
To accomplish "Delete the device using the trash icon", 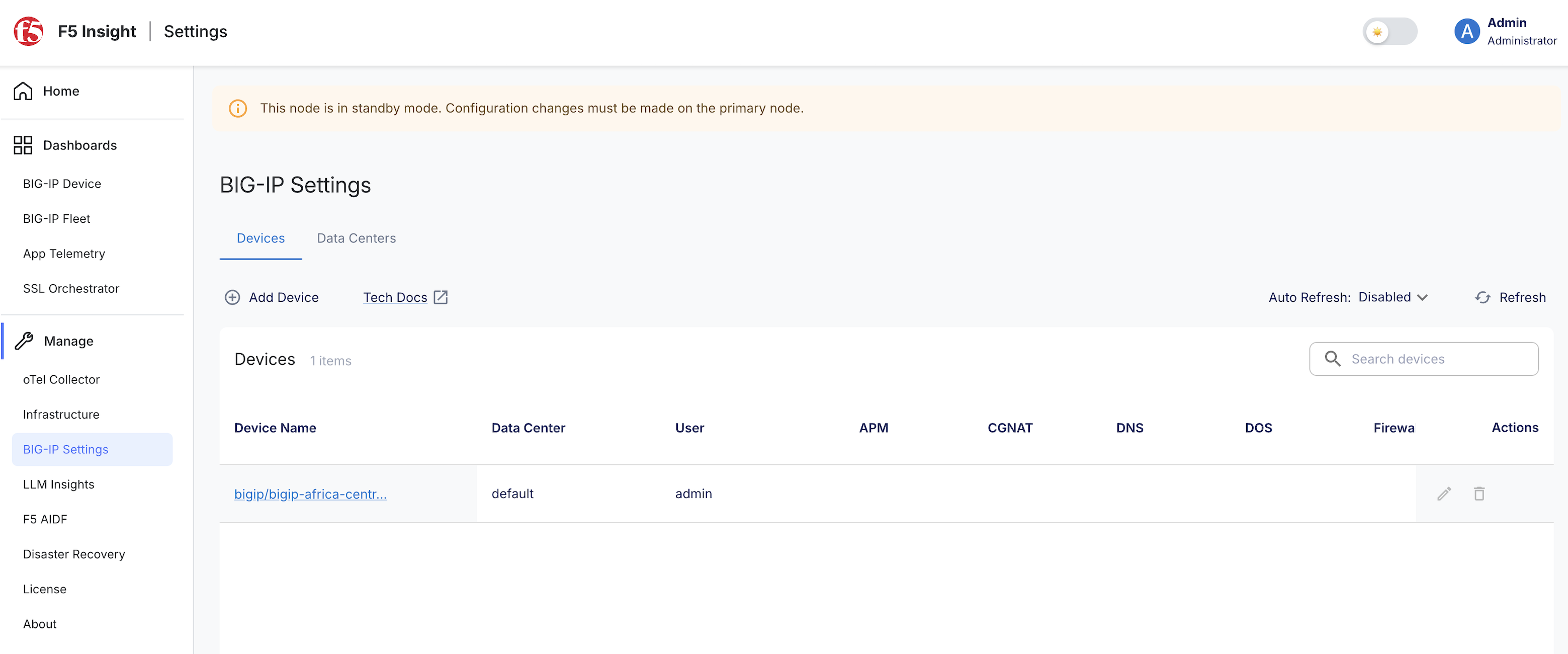I will [1479, 493].
